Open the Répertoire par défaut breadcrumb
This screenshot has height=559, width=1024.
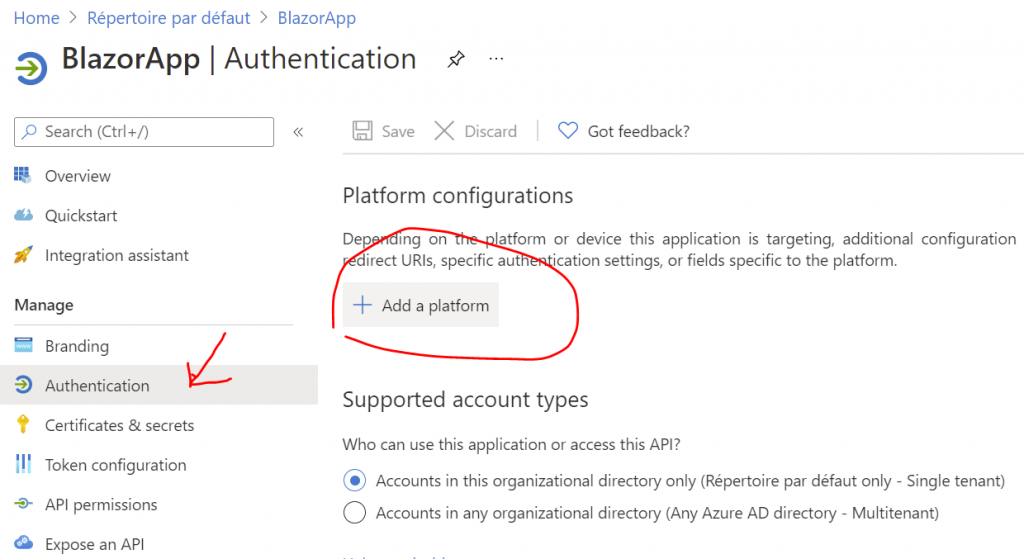point(168,18)
